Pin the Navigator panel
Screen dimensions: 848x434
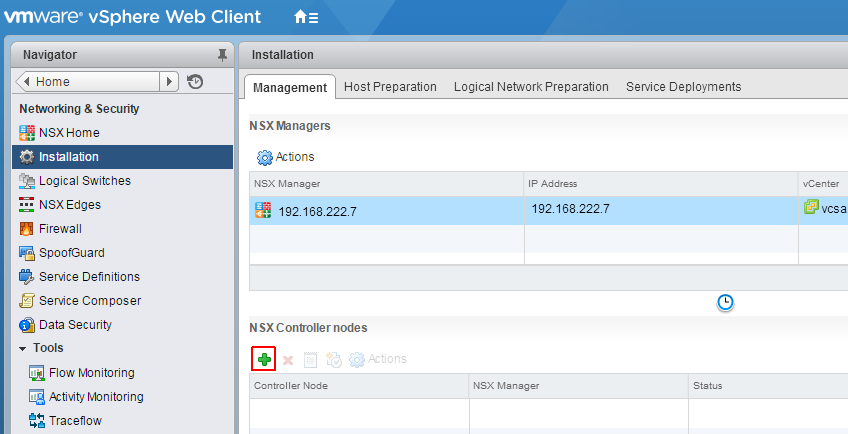[222, 55]
